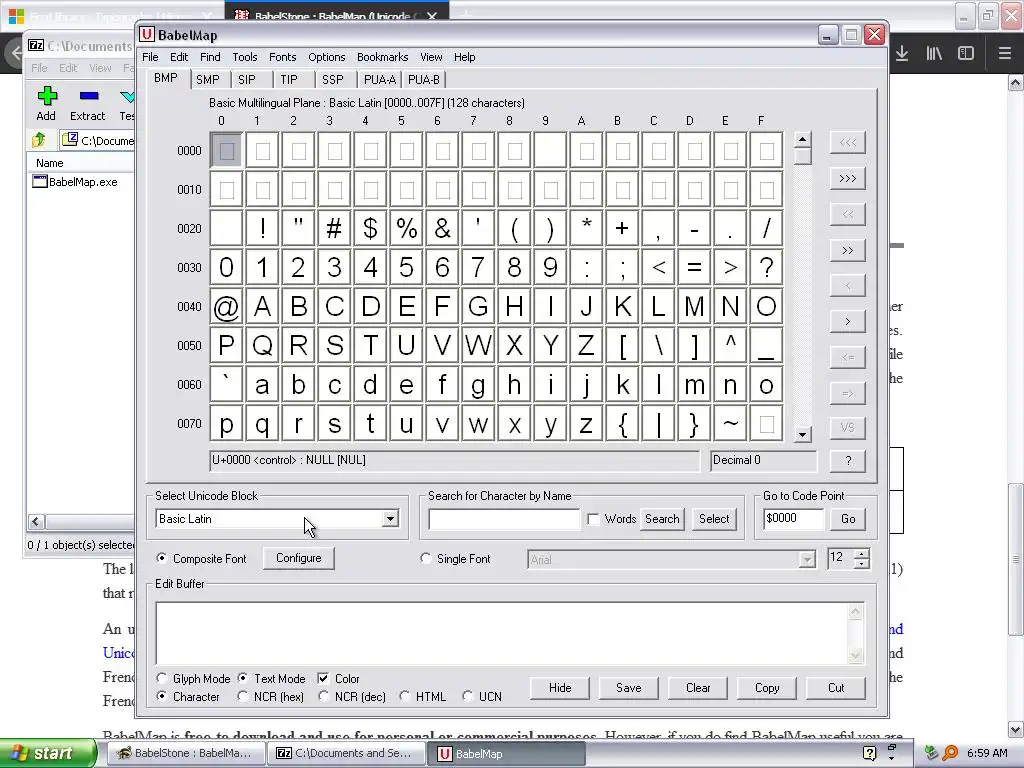
Task: Click the Go button
Action: 848,519
